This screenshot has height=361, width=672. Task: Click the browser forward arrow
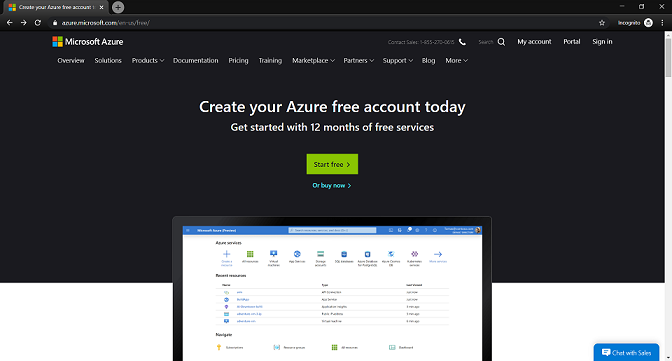(x=24, y=23)
